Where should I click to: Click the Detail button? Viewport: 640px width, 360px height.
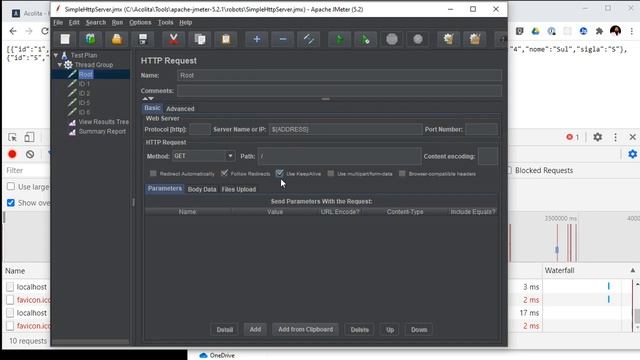pyautogui.click(x=224, y=329)
